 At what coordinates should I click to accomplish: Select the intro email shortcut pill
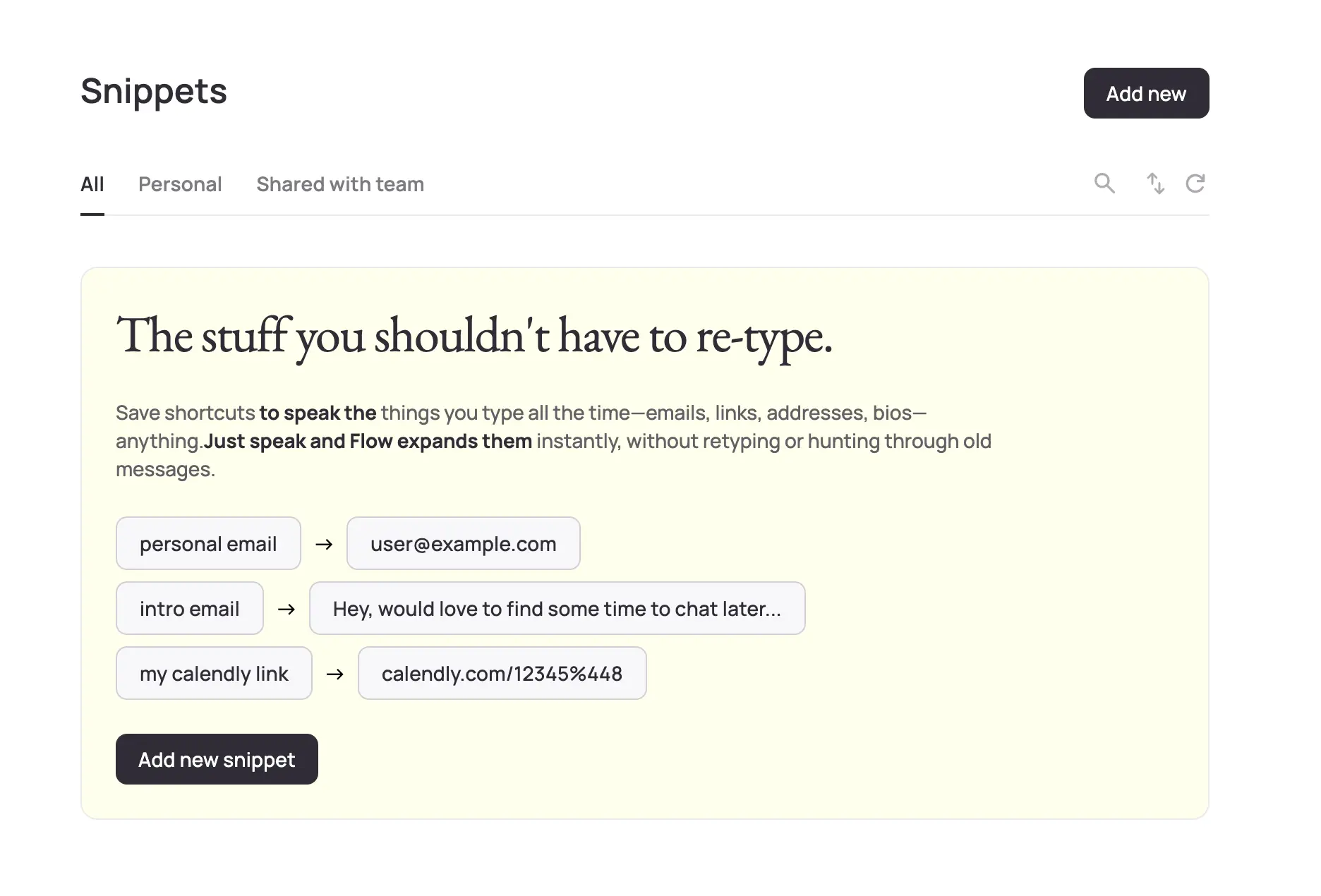pyautogui.click(x=189, y=608)
